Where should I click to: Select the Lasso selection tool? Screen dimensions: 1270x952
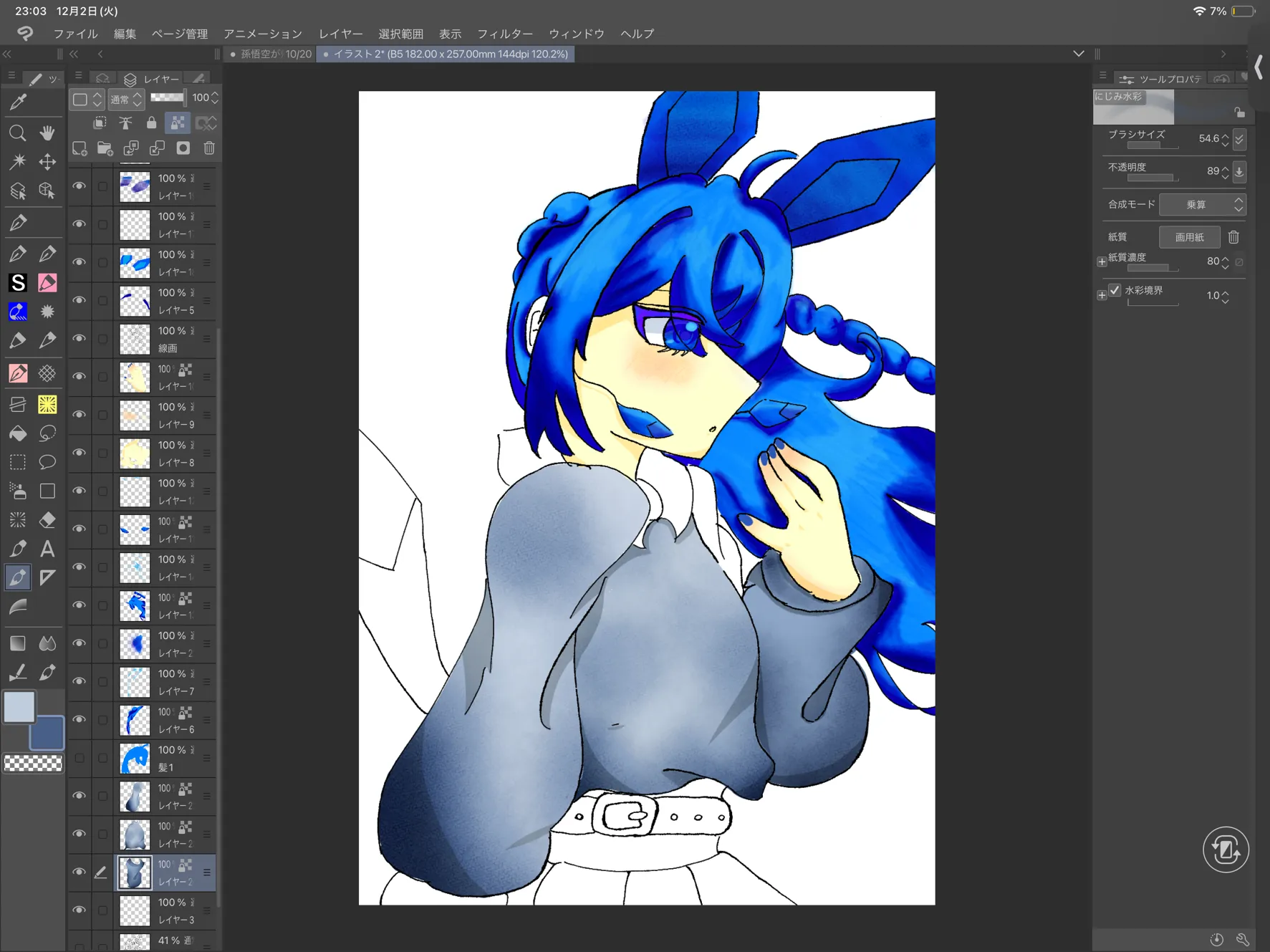click(x=47, y=434)
